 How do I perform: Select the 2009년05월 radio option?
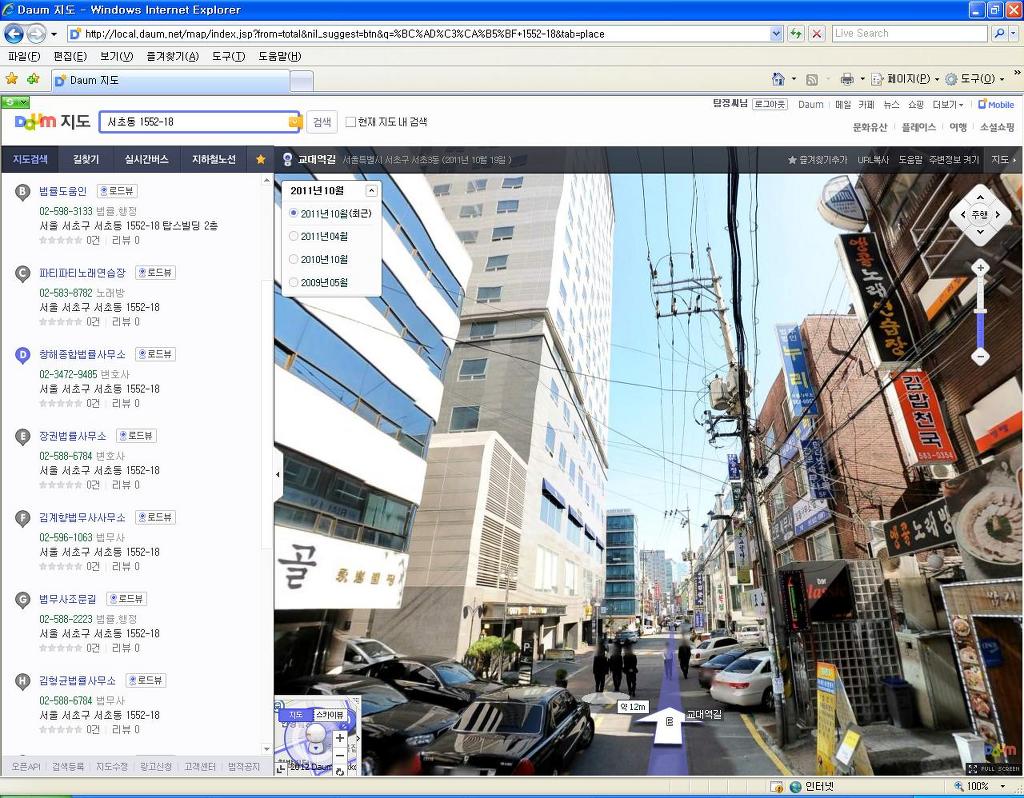coord(293,282)
